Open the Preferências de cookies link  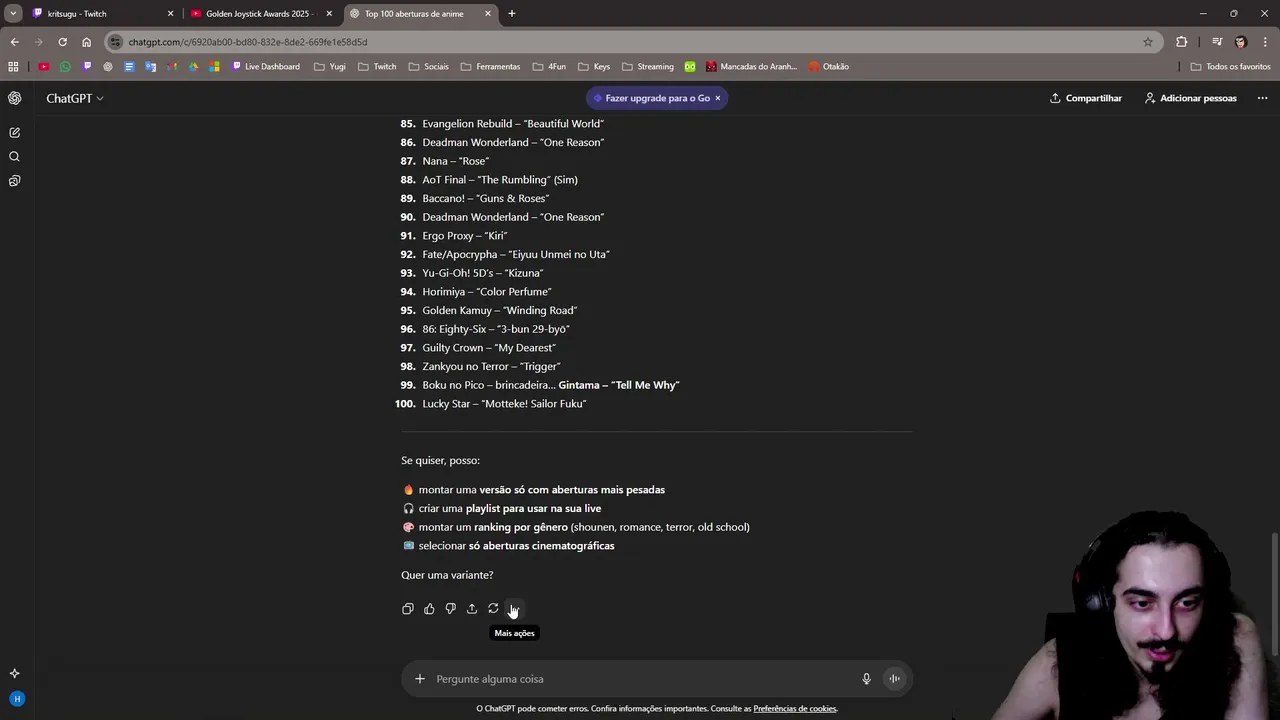click(795, 709)
